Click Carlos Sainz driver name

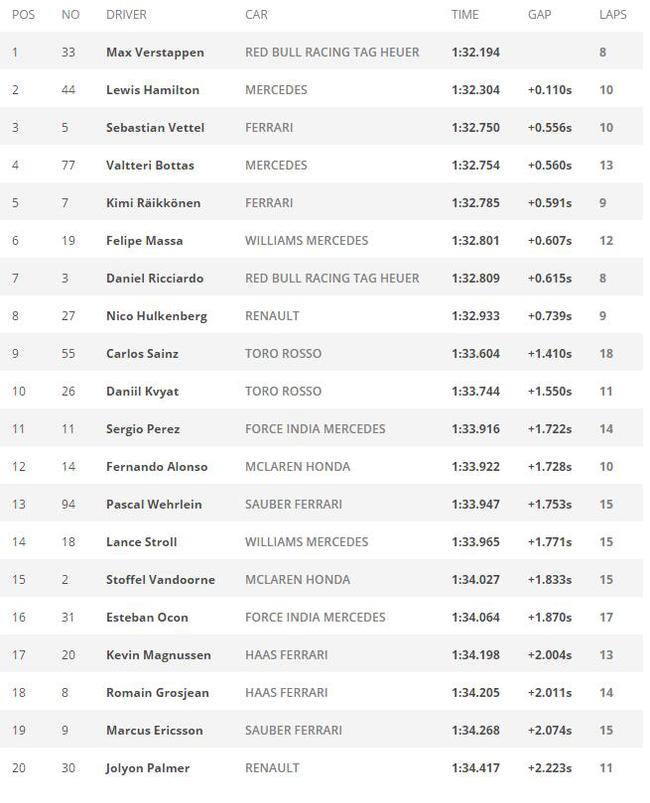pyautogui.click(x=142, y=353)
